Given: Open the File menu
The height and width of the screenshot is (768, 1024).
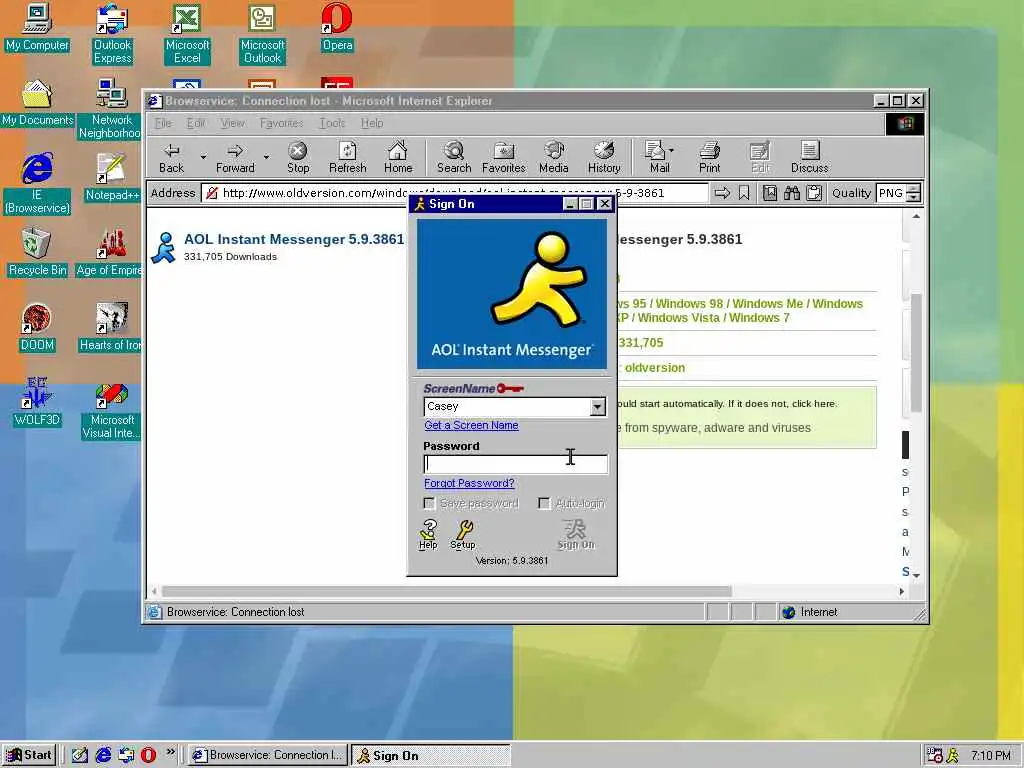Looking at the screenshot, I should point(163,123).
